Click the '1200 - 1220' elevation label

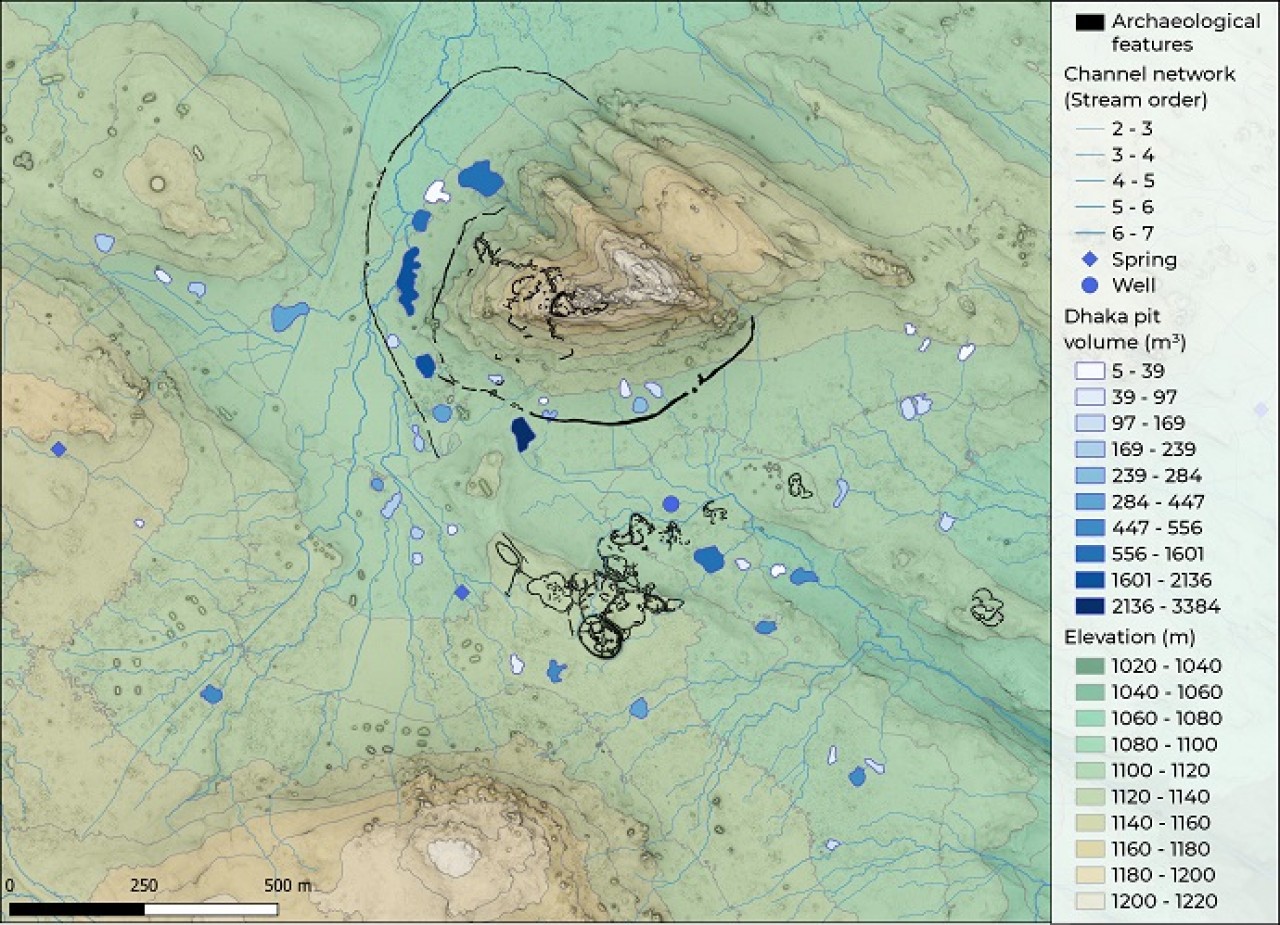(1164, 901)
